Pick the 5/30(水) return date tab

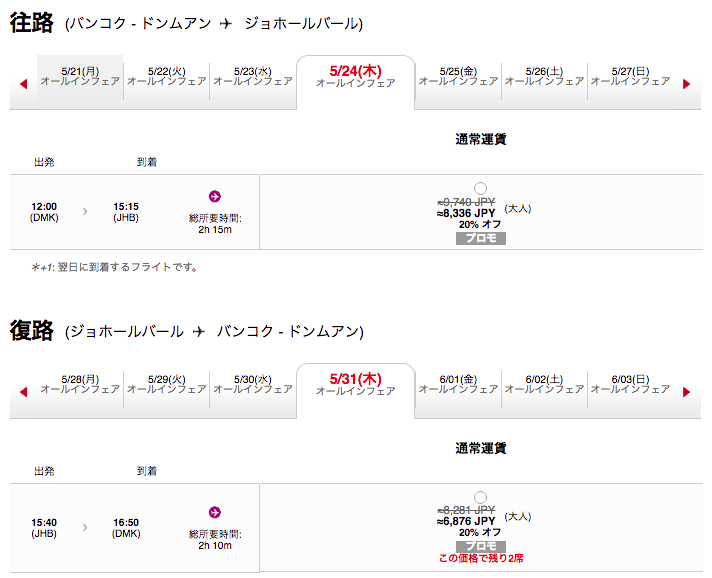pos(253,385)
